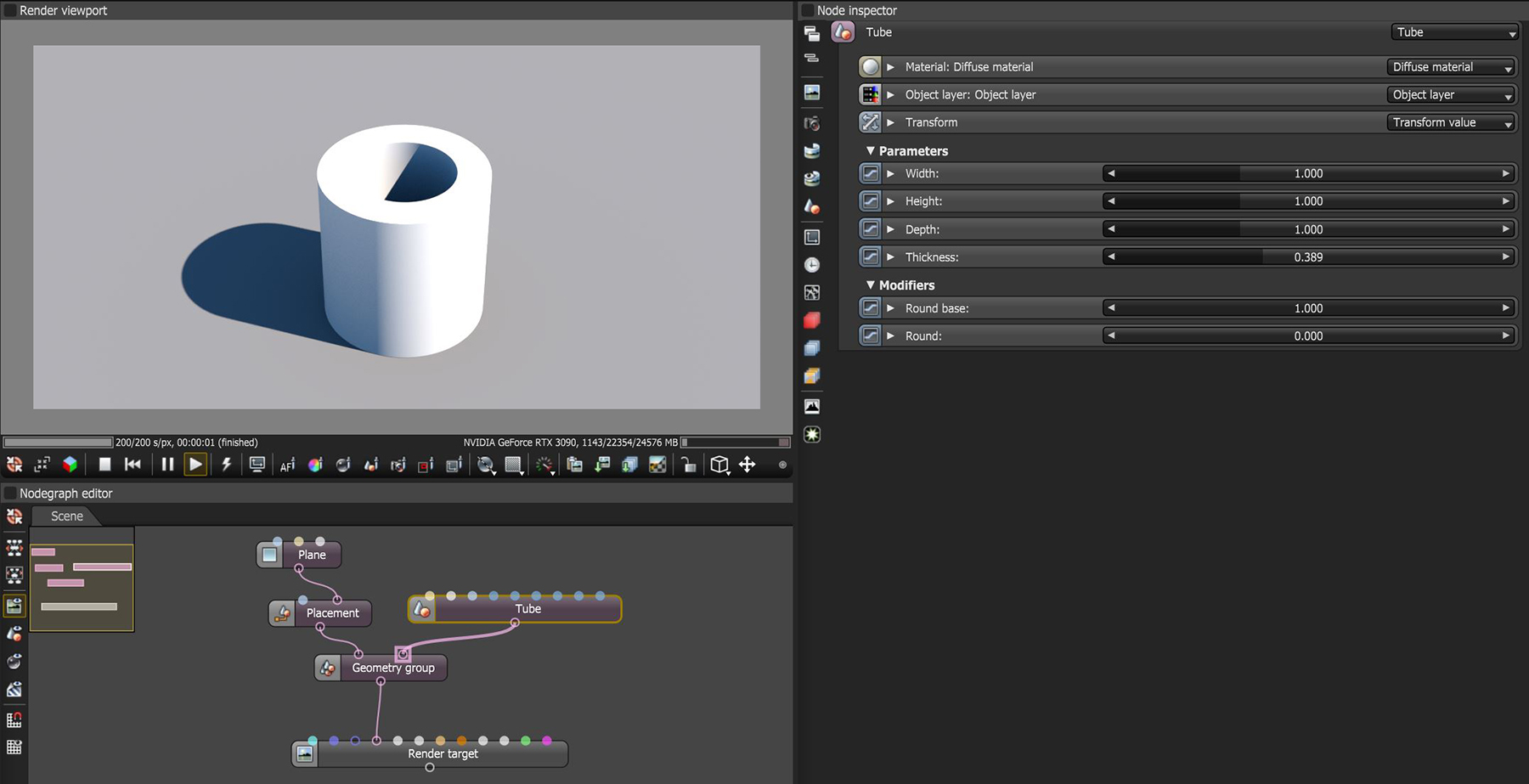Toggle the viewport lock padlock icon

tap(689, 465)
